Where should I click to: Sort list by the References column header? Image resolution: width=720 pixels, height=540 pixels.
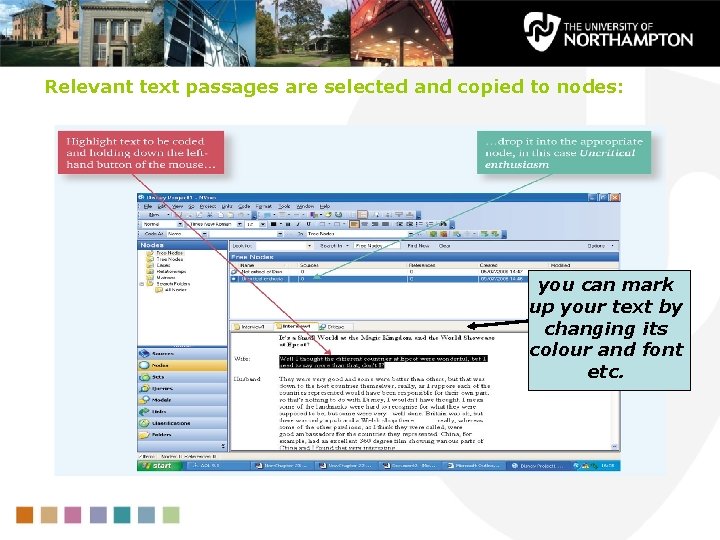(x=442, y=265)
